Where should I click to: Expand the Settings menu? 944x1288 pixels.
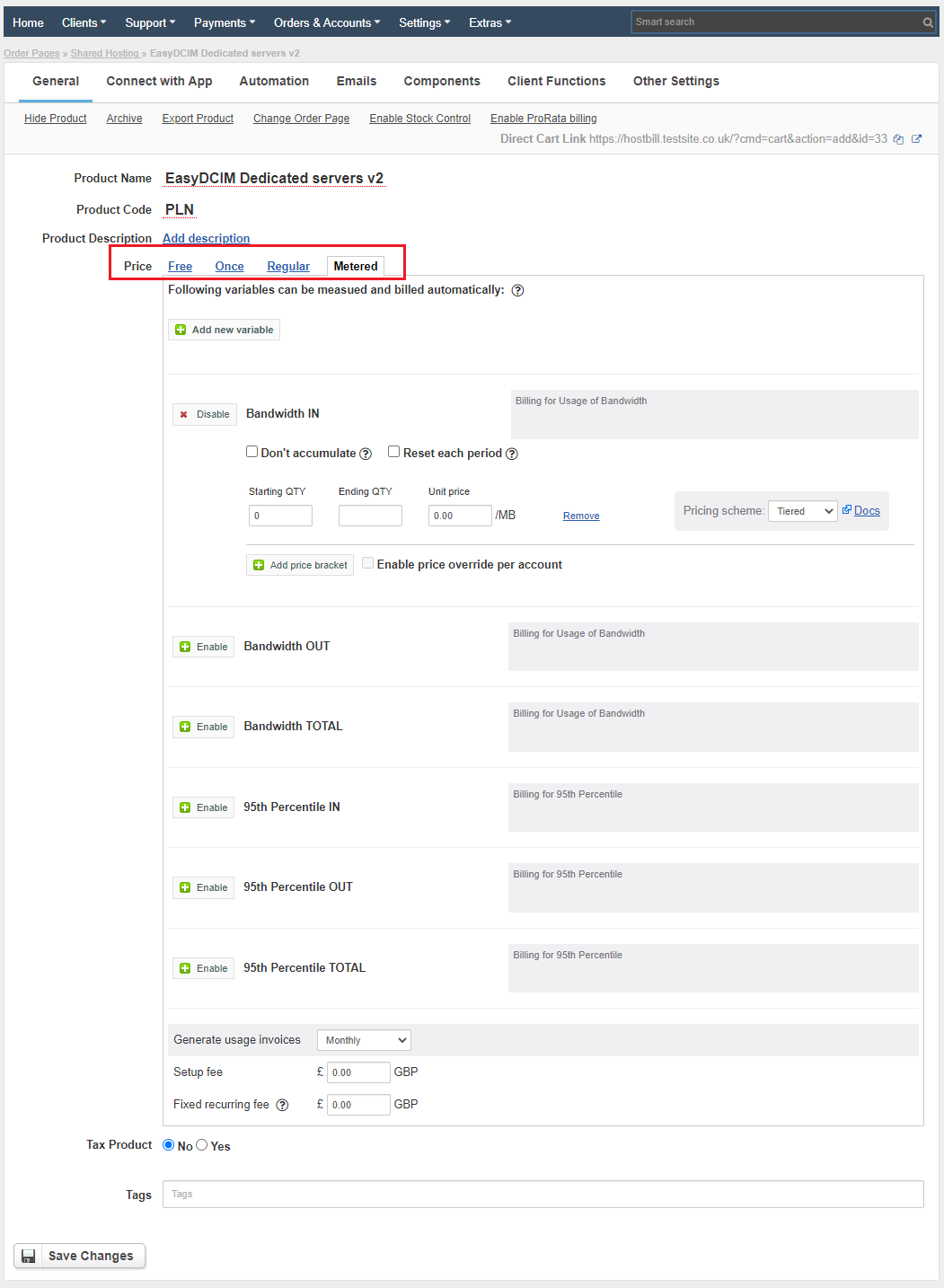pyautogui.click(x=425, y=22)
